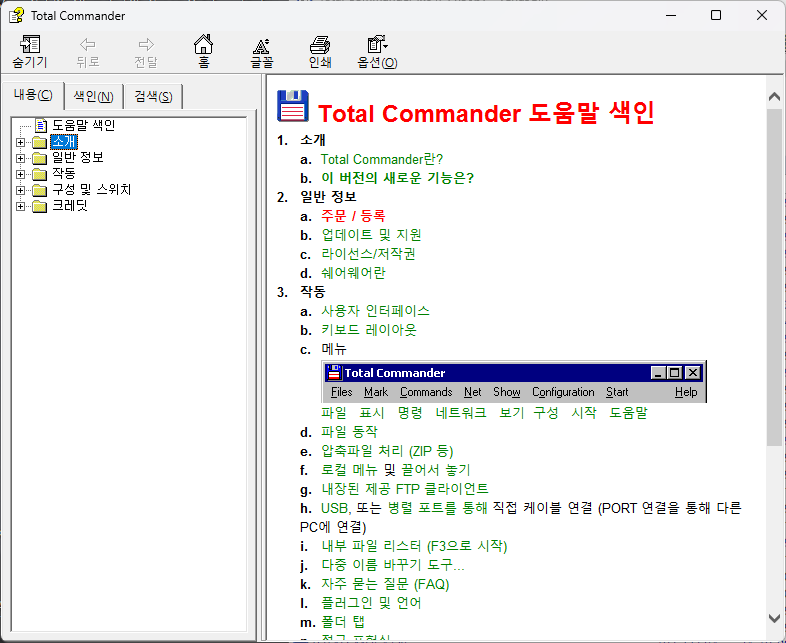This screenshot has height=643, width=786.
Task: Open '로컬 메뉴' link
Action: (x=349, y=470)
